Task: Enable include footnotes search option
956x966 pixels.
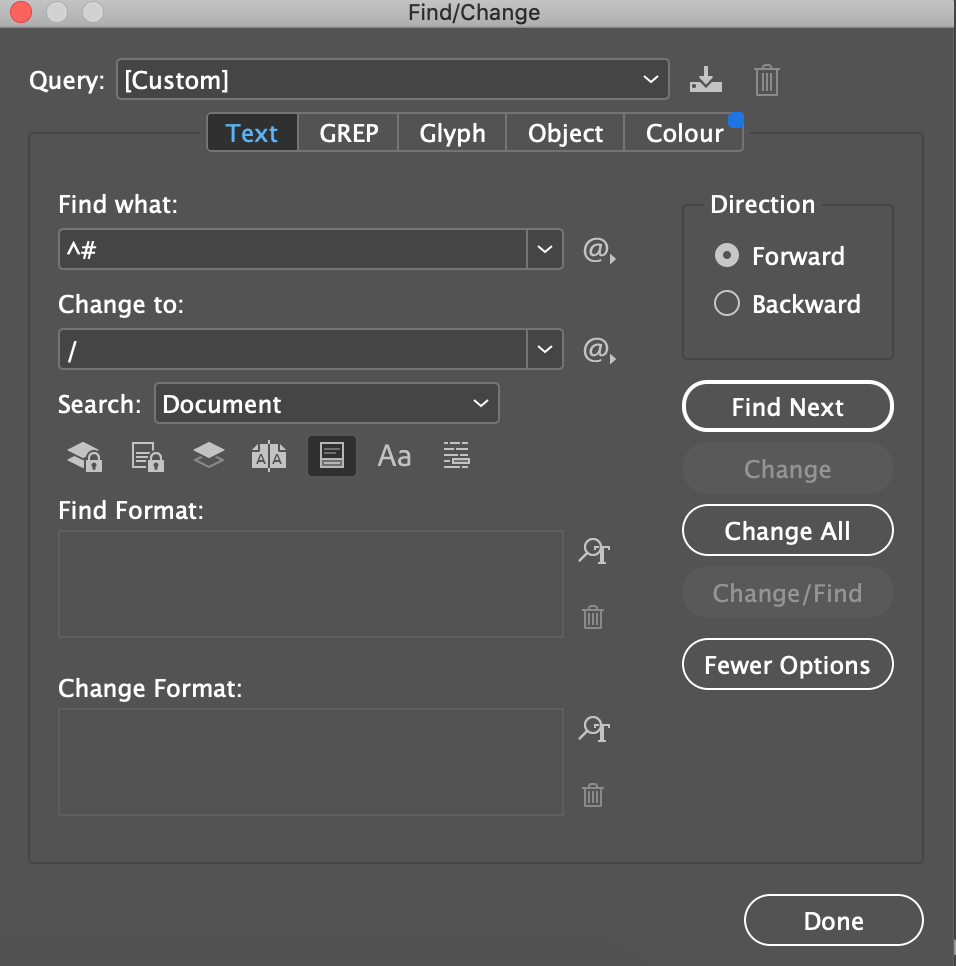Action: point(331,456)
